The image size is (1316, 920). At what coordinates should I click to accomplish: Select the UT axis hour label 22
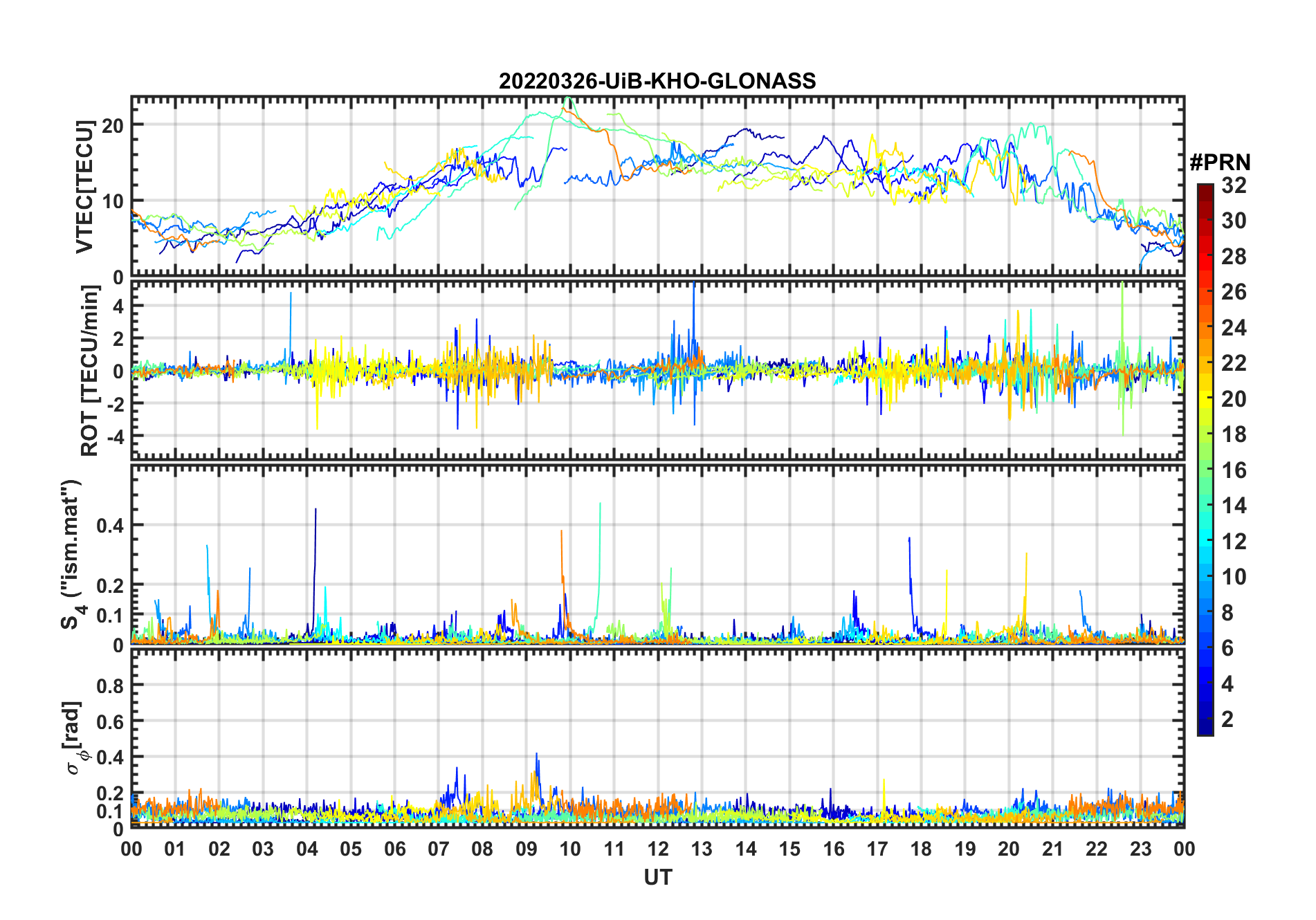[x=1097, y=849]
